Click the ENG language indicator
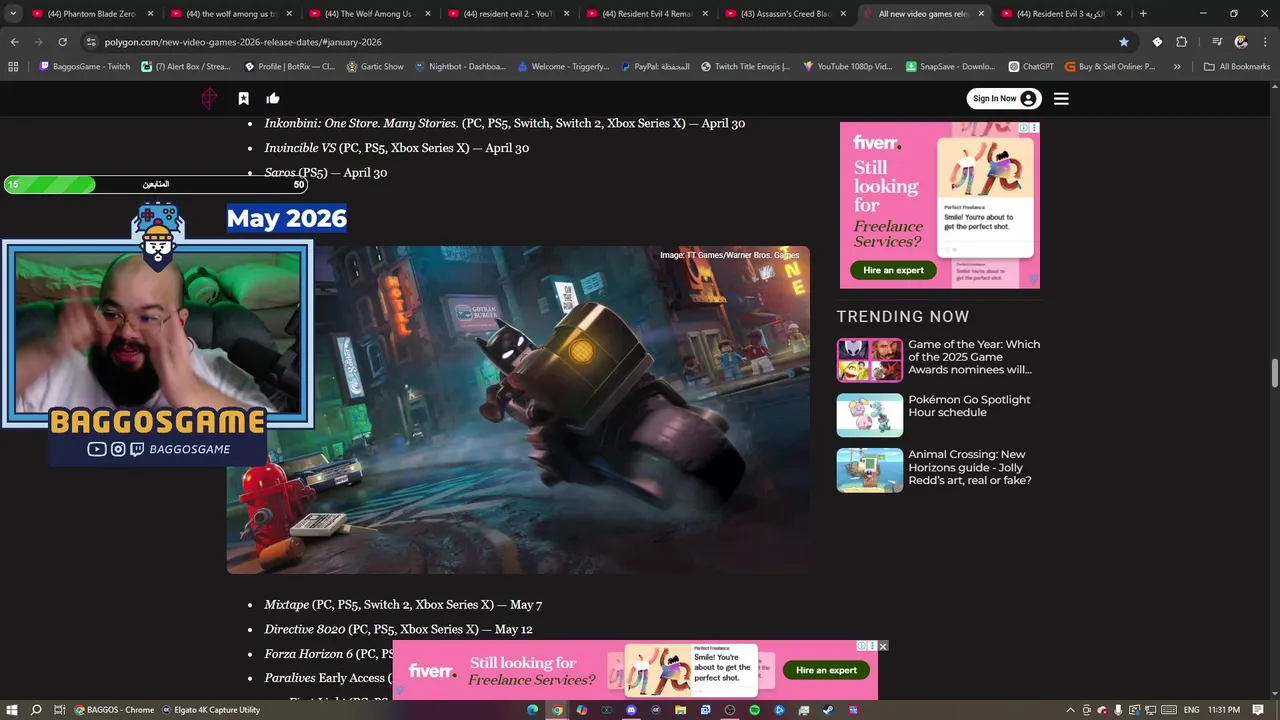 click(1192, 710)
